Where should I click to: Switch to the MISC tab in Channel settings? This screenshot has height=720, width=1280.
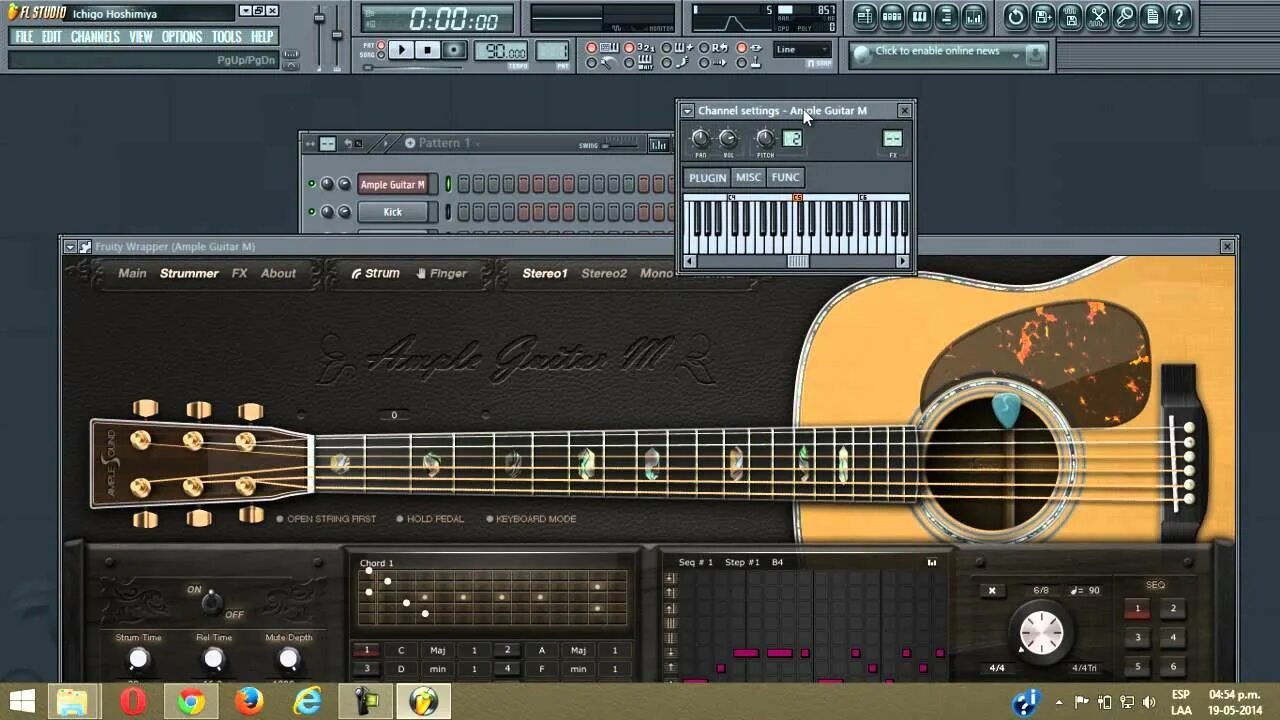tap(748, 177)
